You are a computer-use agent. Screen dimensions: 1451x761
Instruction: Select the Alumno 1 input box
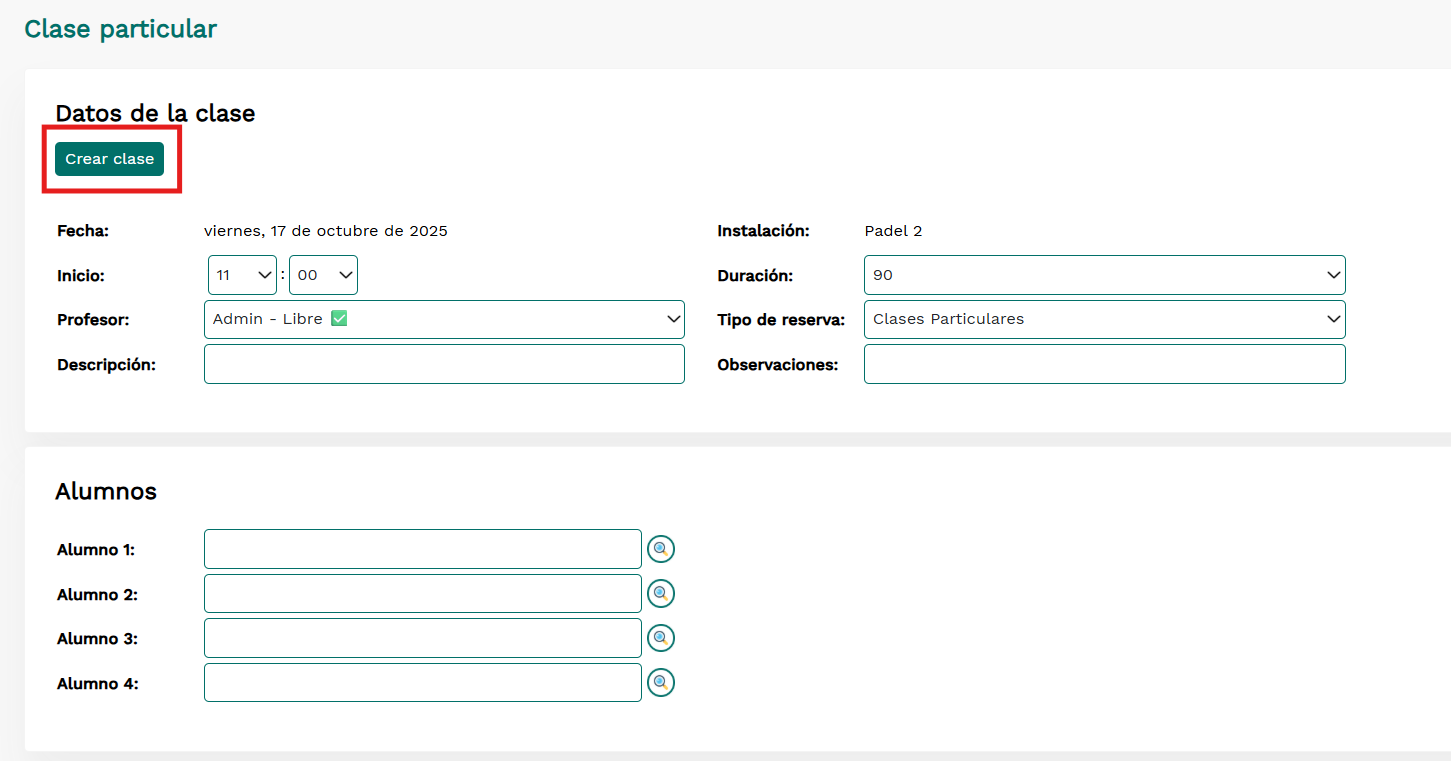coord(422,549)
